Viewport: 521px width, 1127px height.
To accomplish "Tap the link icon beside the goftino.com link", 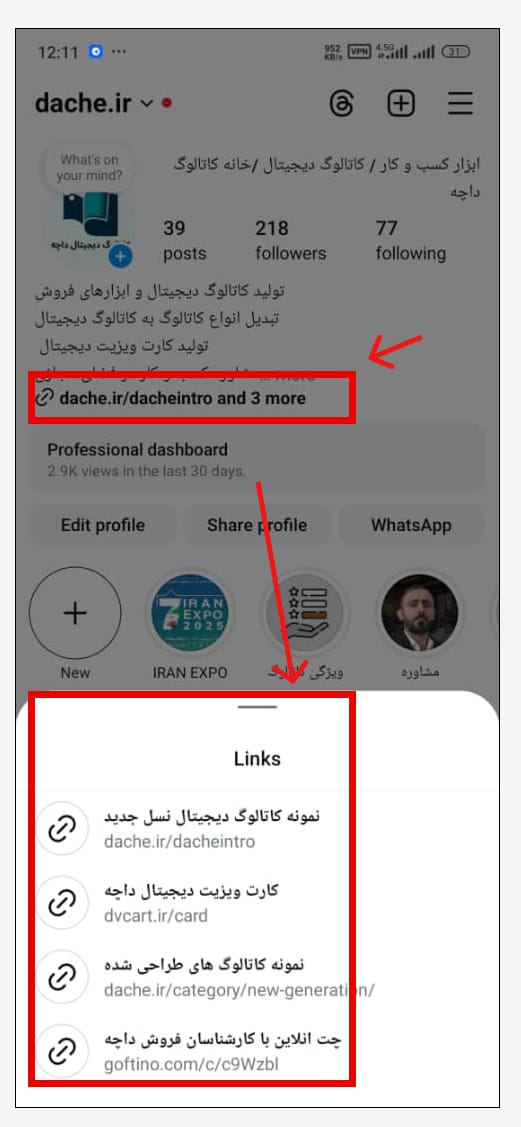I will [x=62, y=1052].
